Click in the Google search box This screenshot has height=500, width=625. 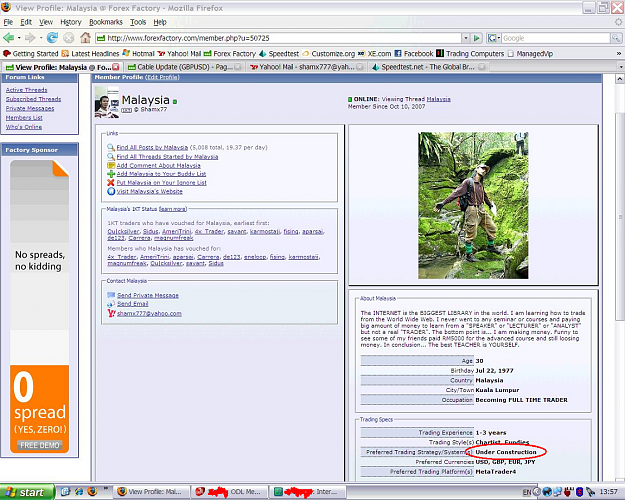(556, 38)
